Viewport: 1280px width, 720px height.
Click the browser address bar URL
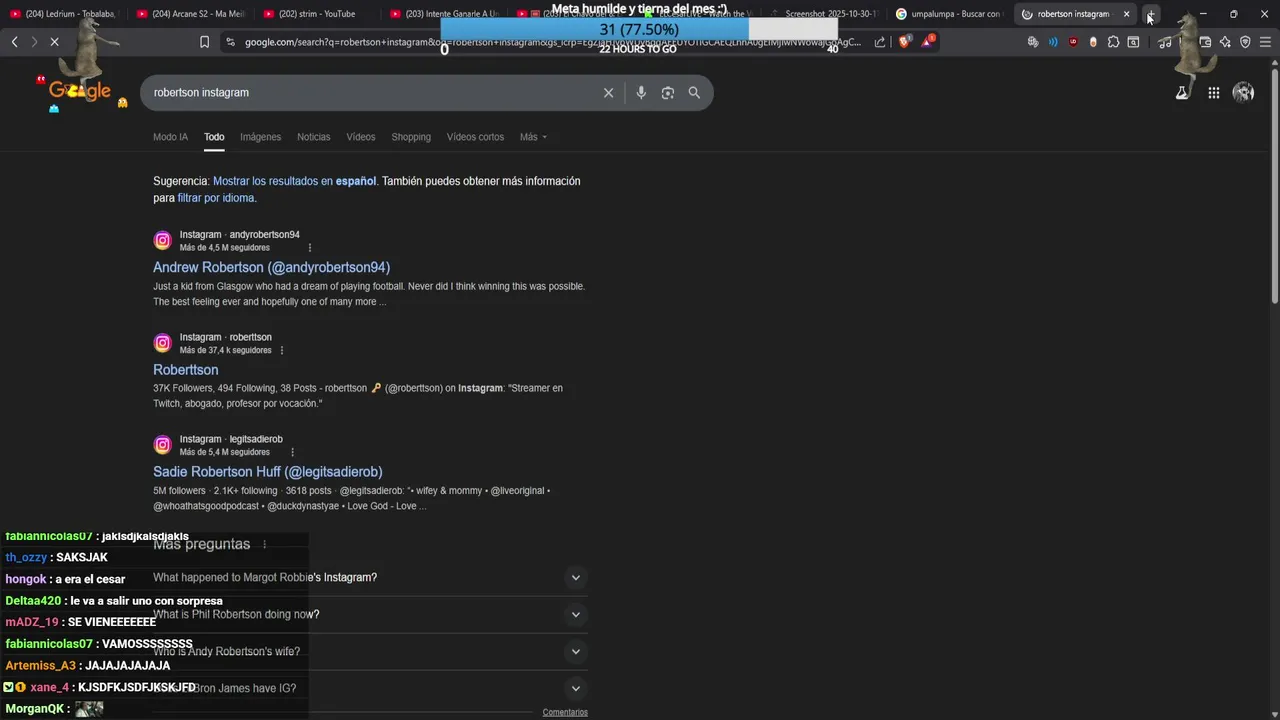pyautogui.click(x=552, y=42)
